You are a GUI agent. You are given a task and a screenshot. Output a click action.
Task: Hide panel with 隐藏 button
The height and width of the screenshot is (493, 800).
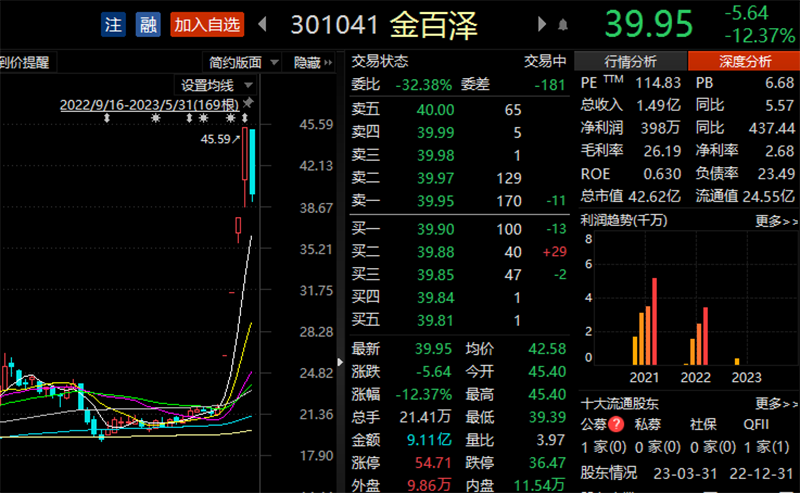[x=312, y=62]
